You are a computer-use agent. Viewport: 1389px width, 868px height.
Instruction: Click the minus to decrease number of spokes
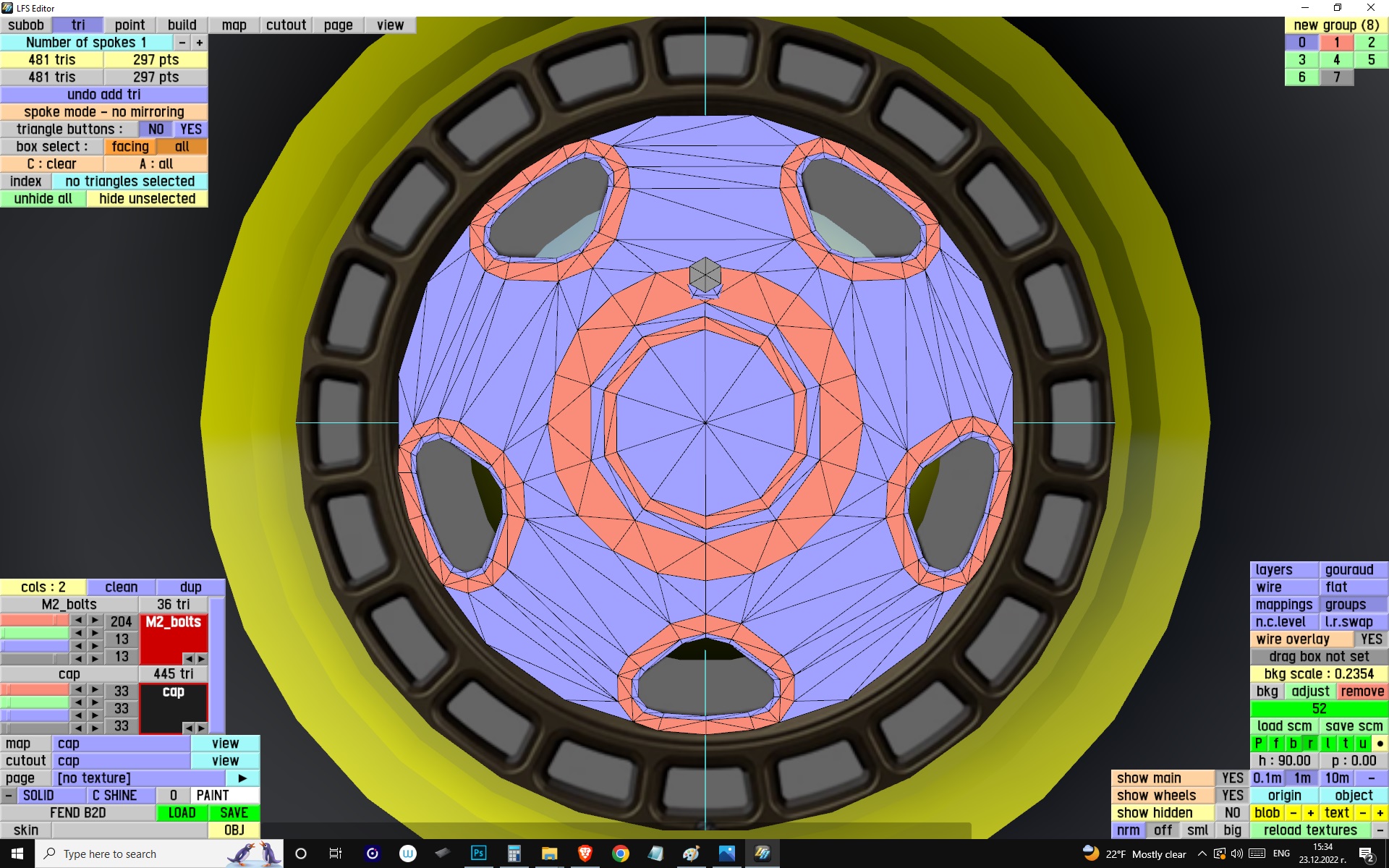pyautogui.click(x=182, y=43)
